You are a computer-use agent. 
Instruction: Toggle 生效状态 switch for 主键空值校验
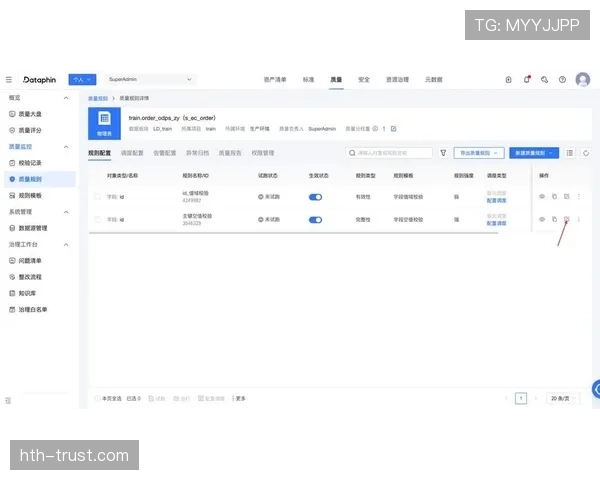tap(315, 220)
